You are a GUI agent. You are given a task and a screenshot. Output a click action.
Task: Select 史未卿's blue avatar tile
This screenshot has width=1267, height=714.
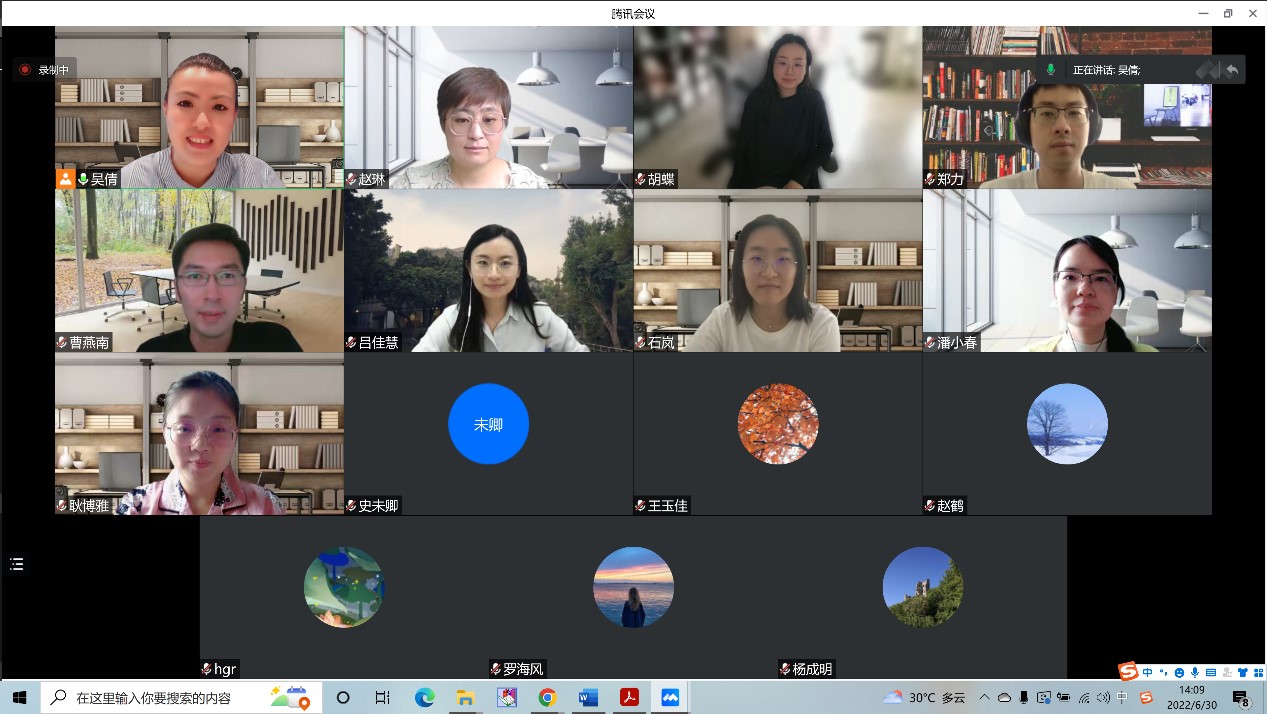[x=488, y=424]
